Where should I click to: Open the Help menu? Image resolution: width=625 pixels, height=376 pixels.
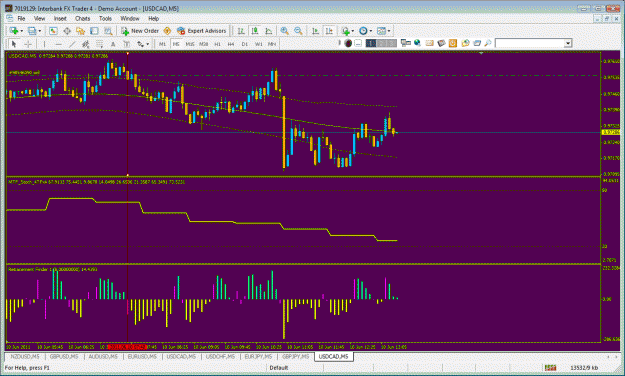pos(153,18)
